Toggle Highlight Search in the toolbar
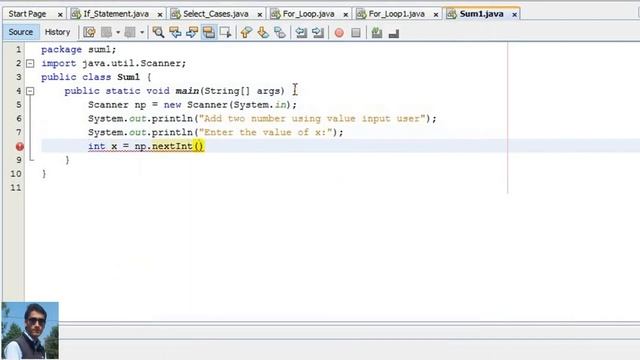Image resolution: width=640 pixels, height=360 pixels. (209, 32)
